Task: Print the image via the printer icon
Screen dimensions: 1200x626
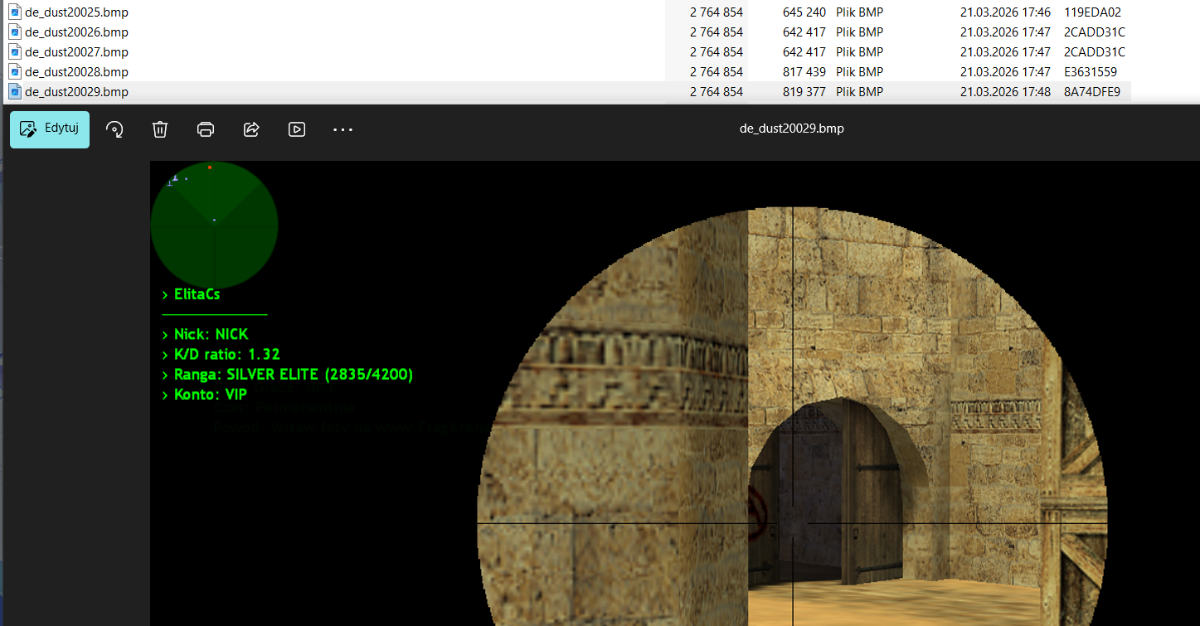Action: [x=206, y=129]
